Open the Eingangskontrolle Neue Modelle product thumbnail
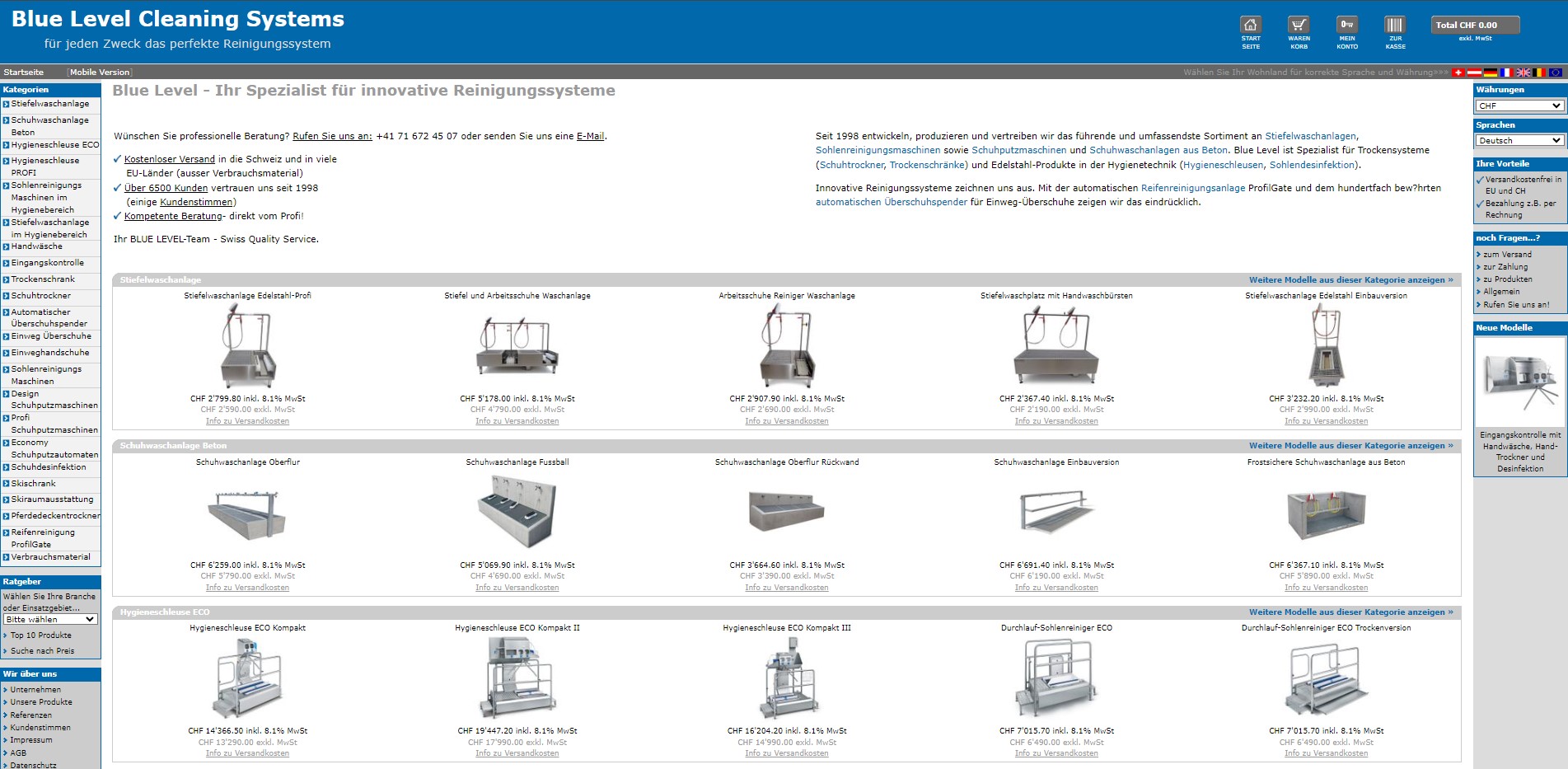 [x=1519, y=382]
